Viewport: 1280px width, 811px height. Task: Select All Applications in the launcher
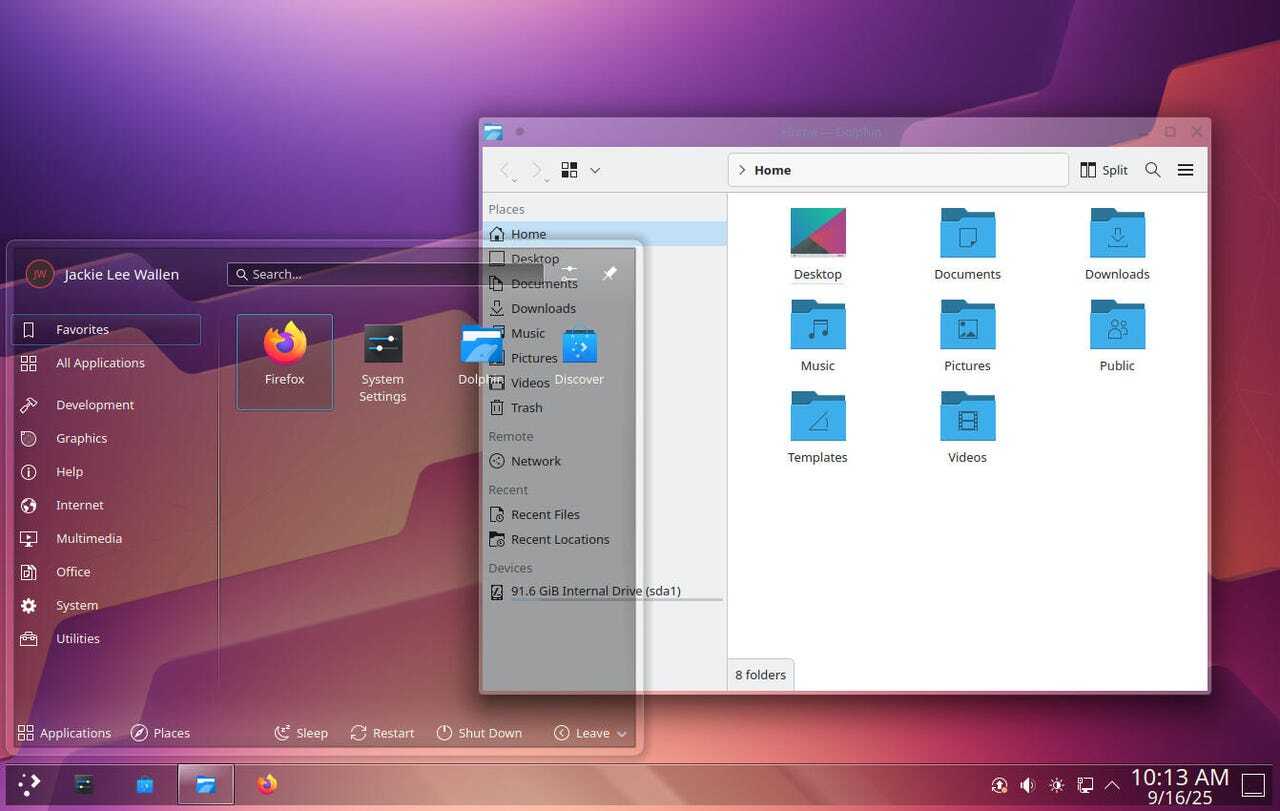[100, 362]
